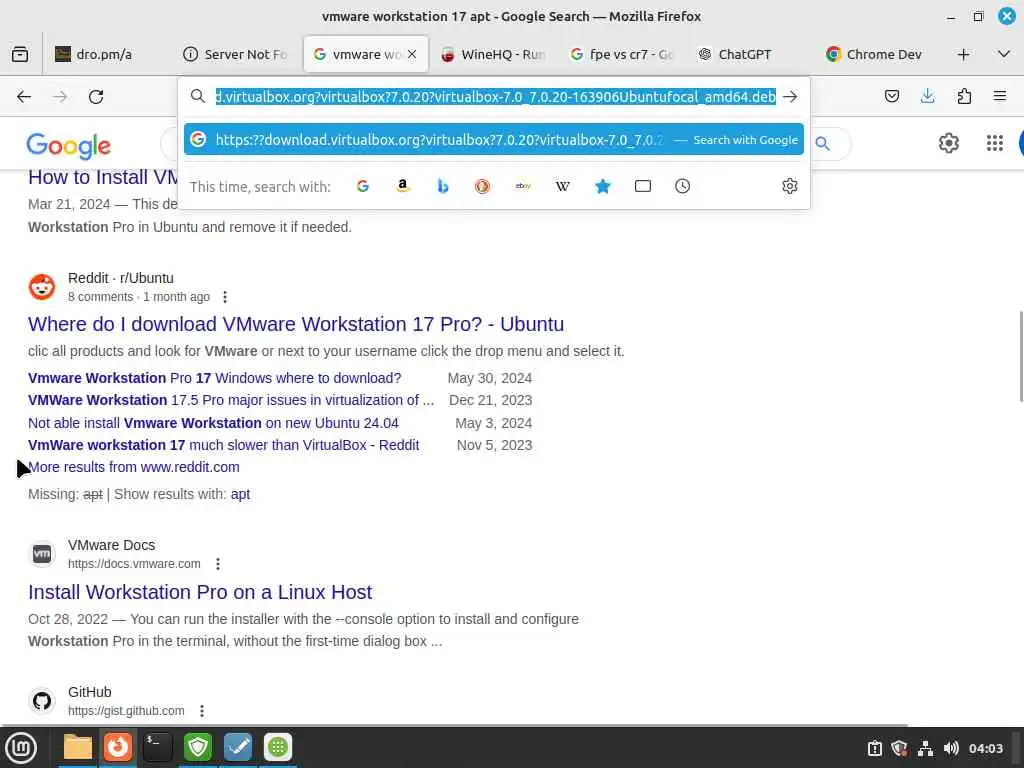Open the Downloads panel
Image resolution: width=1024 pixels, height=768 pixels.
927,97
